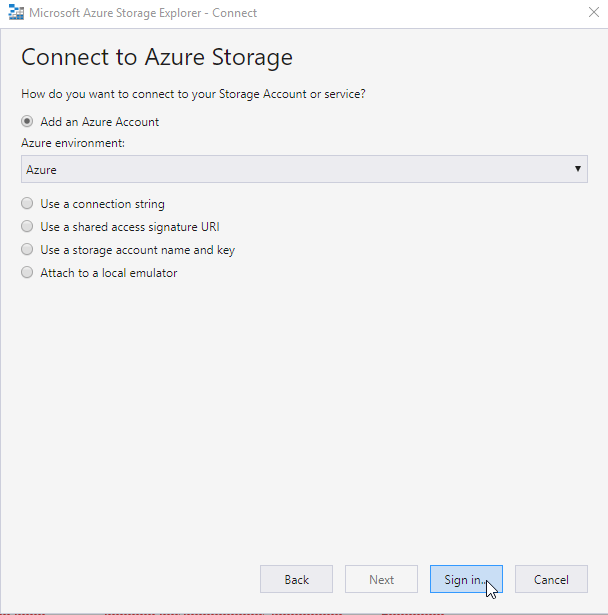Click the Azure environment dropdown arrow
This screenshot has height=615, width=608.
[578, 169]
